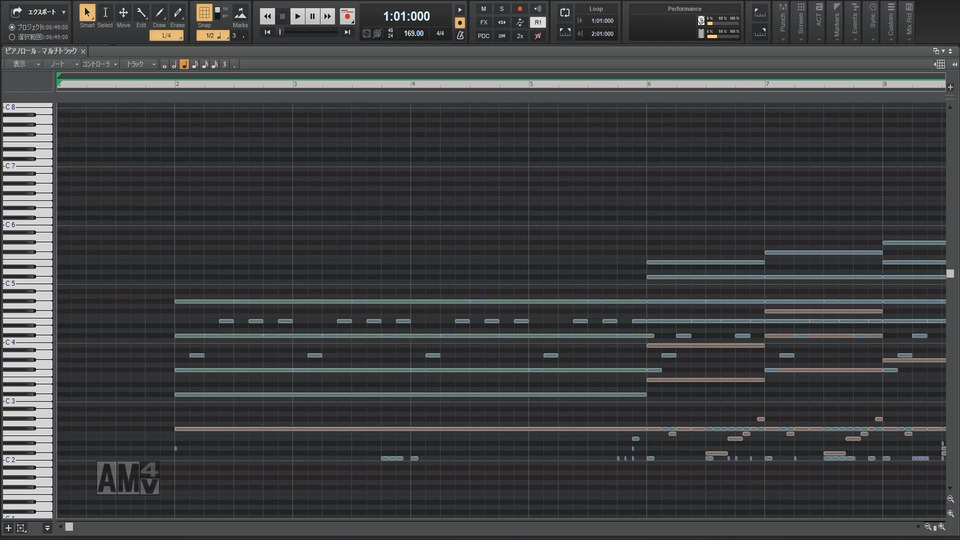Toggle the Loop on/off button
960x540 pixels.
[565, 13]
